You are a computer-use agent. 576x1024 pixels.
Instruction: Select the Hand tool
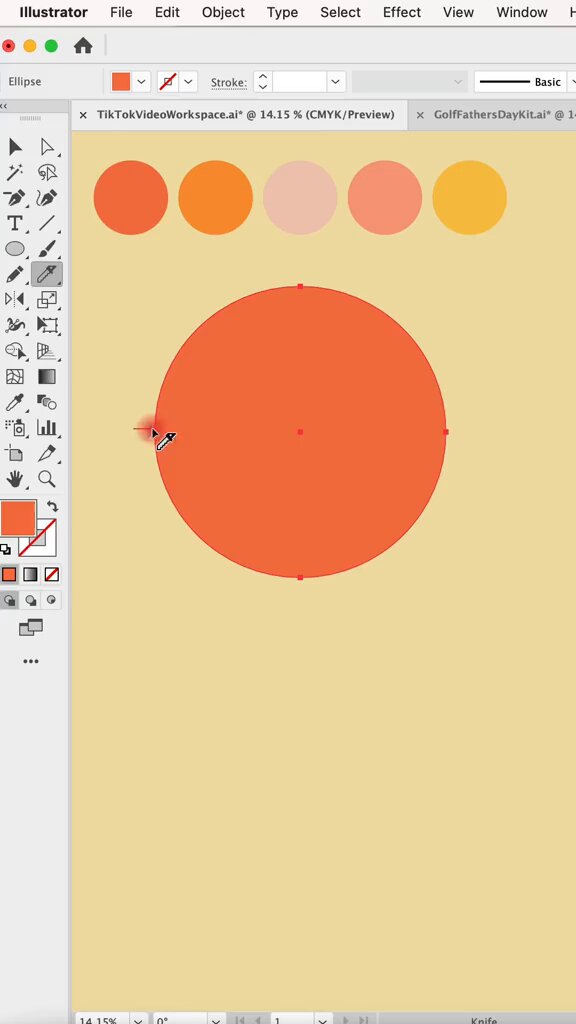(15, 479)
